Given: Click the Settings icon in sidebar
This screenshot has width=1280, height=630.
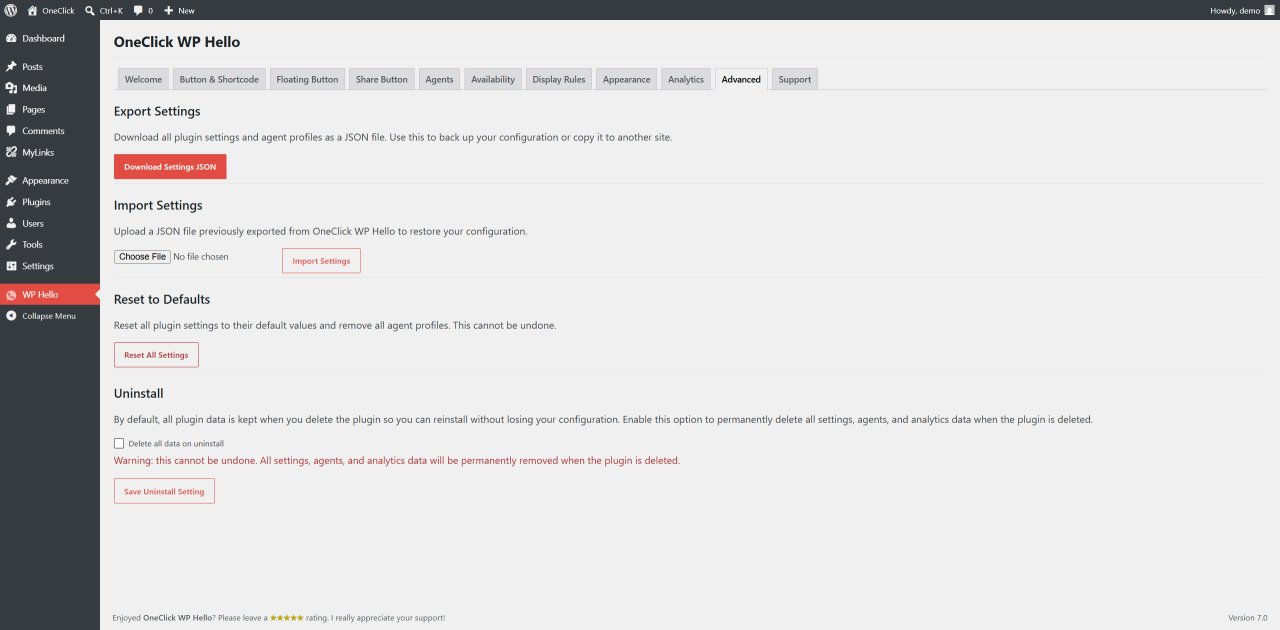Looking at the screenshot, I should coord(11,266).
